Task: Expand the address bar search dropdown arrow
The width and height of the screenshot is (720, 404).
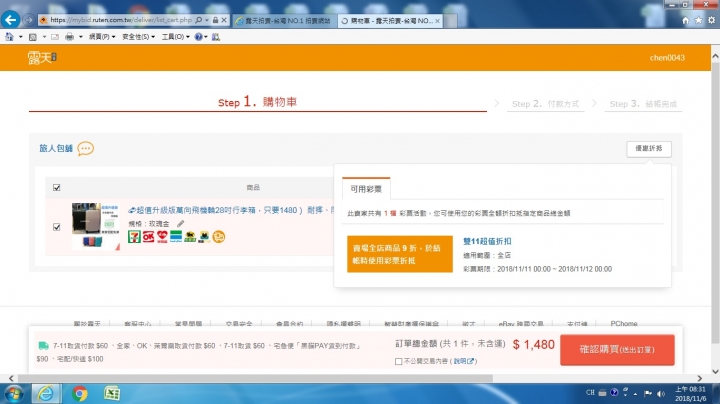Action: click(207, 20)
